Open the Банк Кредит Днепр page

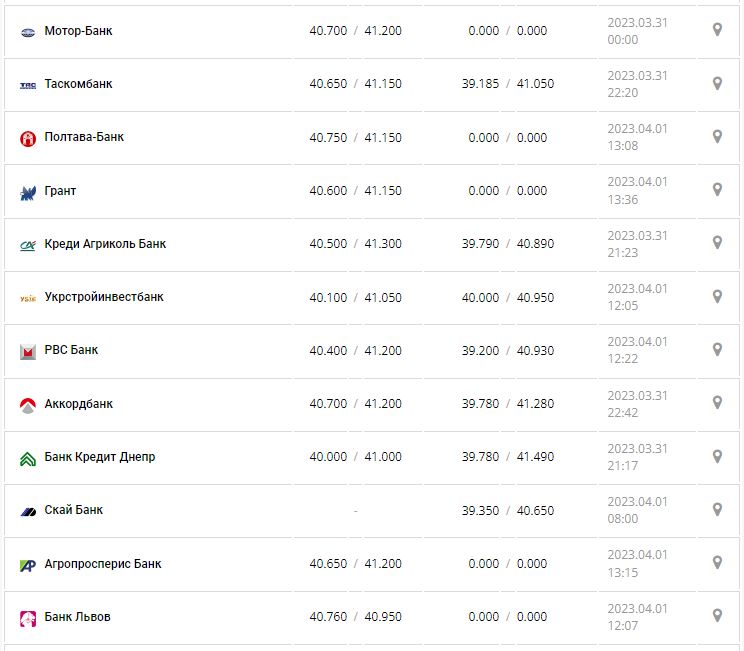(x=100, y=457)
